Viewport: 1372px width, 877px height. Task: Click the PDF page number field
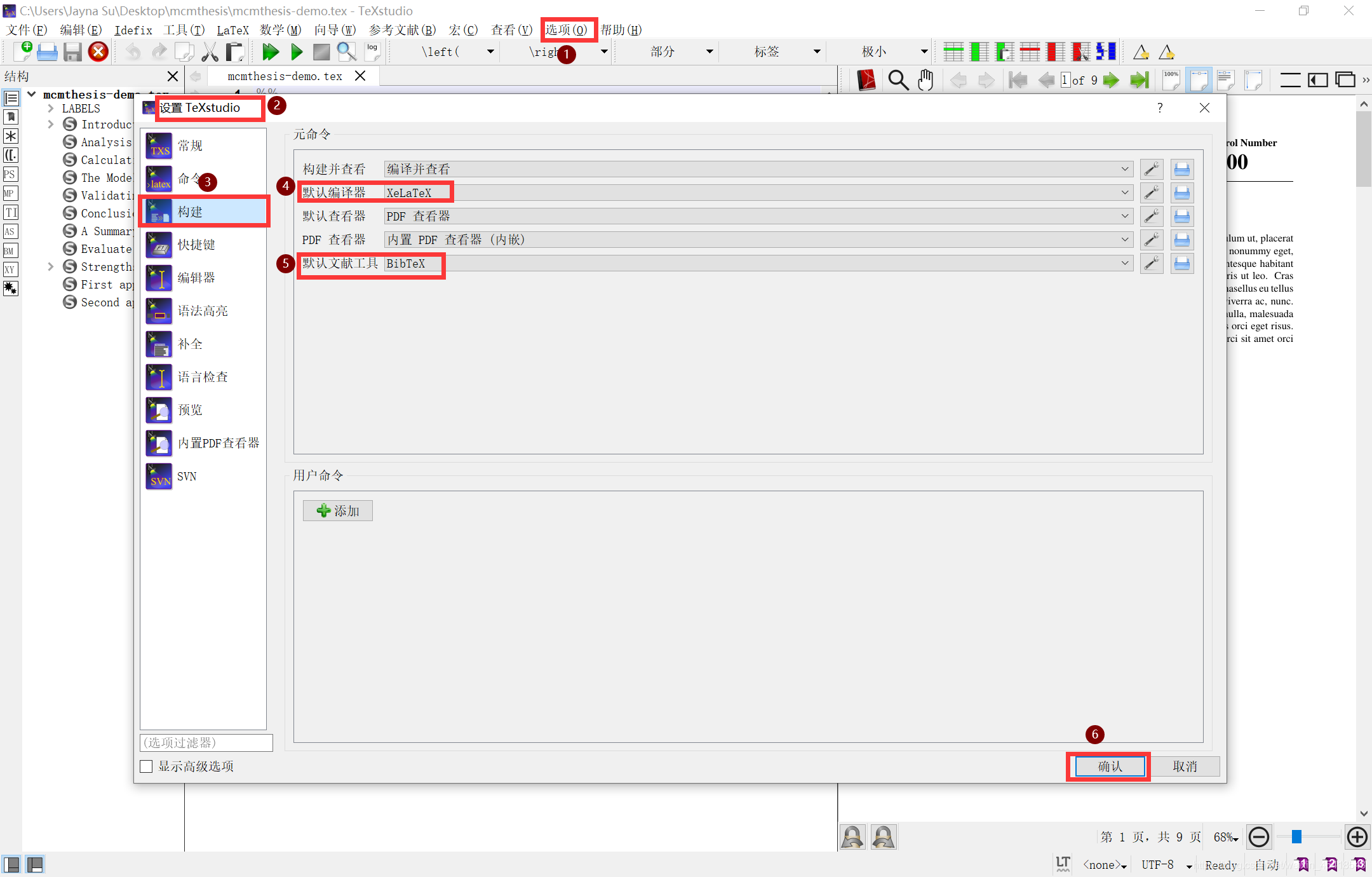1065,80
